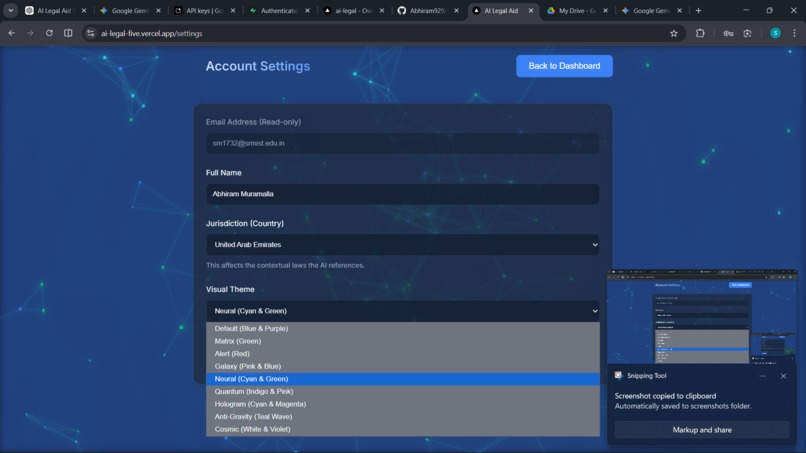This screenshot has height=453, width=806.
Task: Close the API keys tab
Action: (x=233, y=10)
